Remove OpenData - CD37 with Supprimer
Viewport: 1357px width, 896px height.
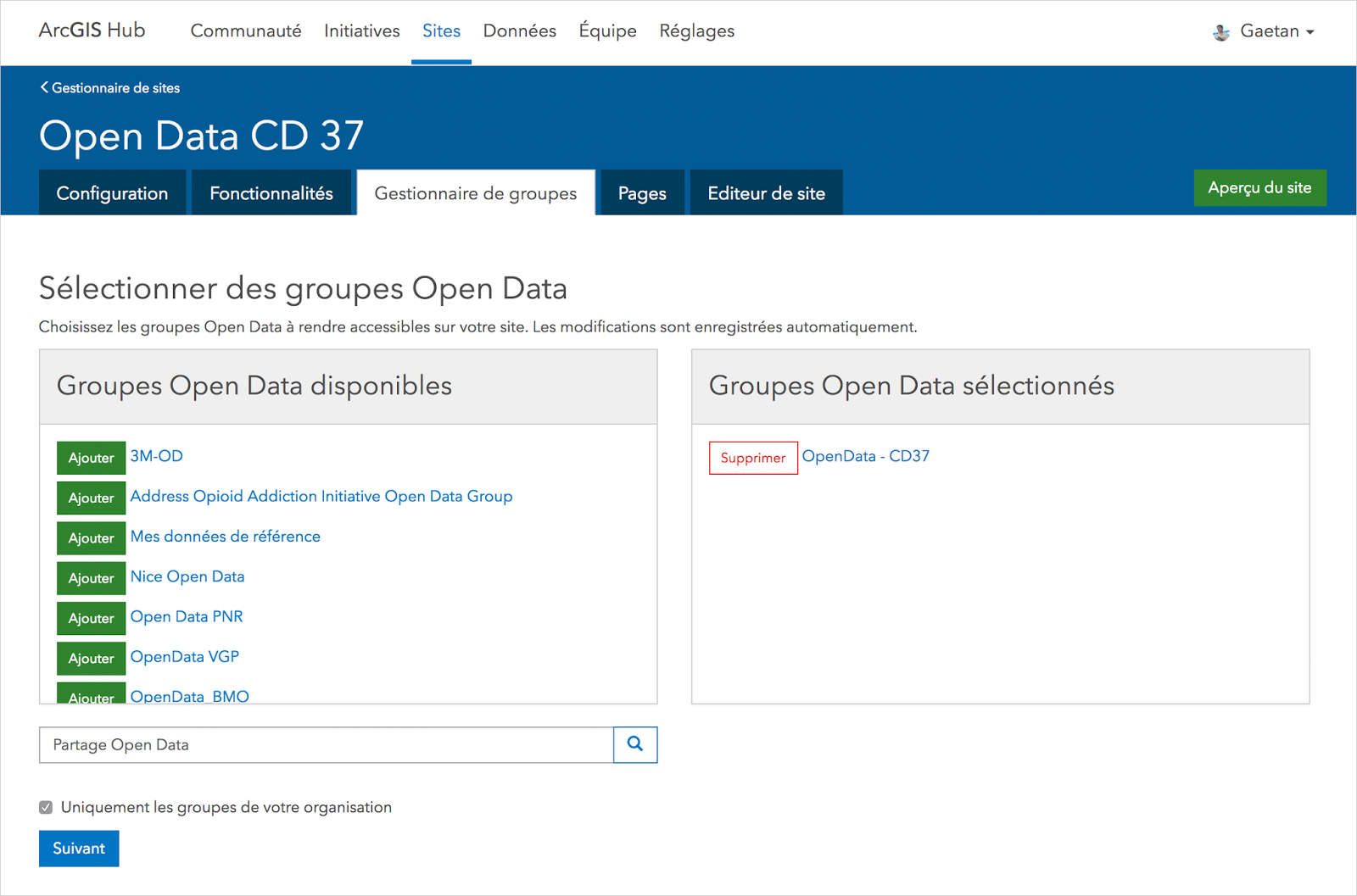(753, 458)
